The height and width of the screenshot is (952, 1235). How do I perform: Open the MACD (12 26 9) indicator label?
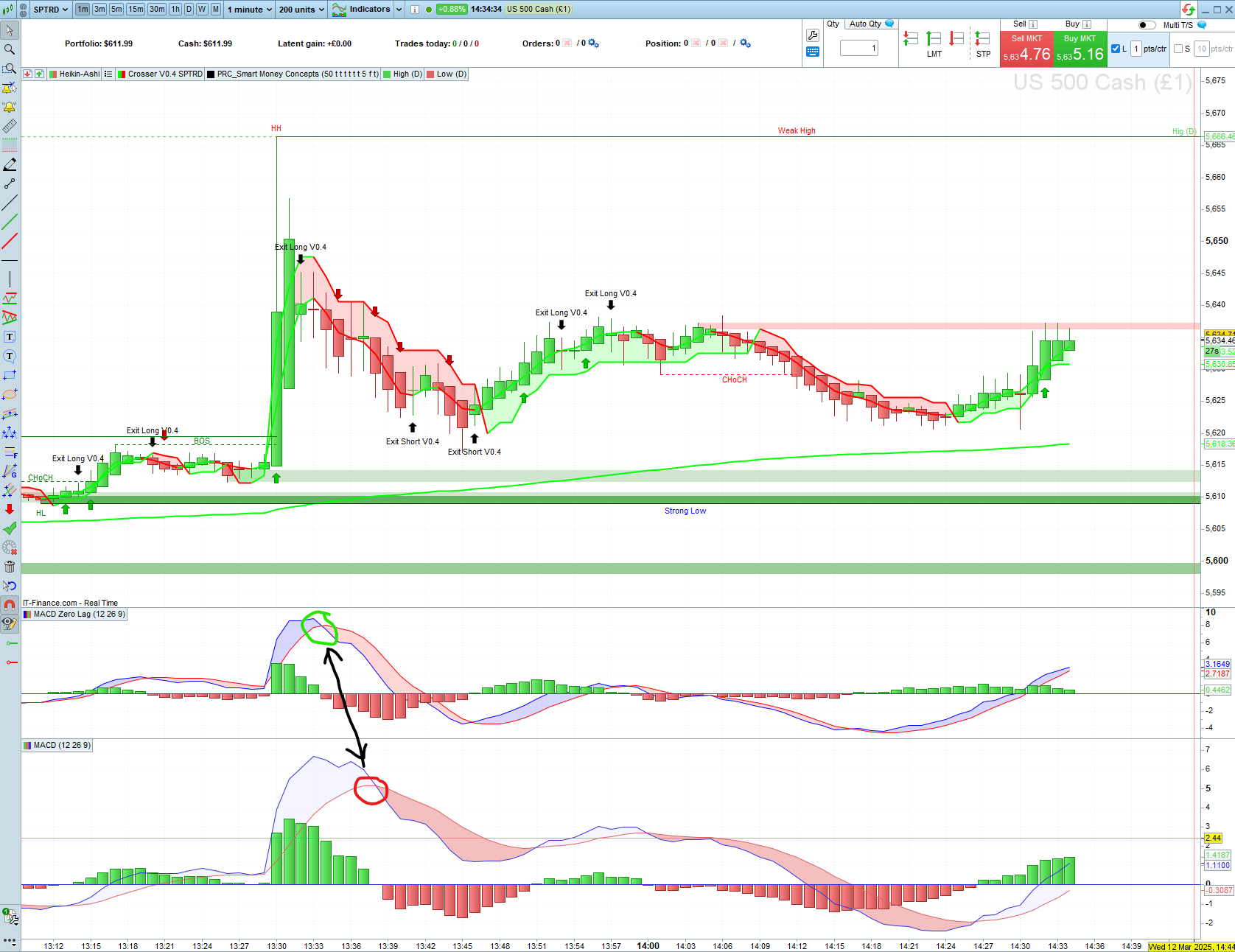point(57,745)
